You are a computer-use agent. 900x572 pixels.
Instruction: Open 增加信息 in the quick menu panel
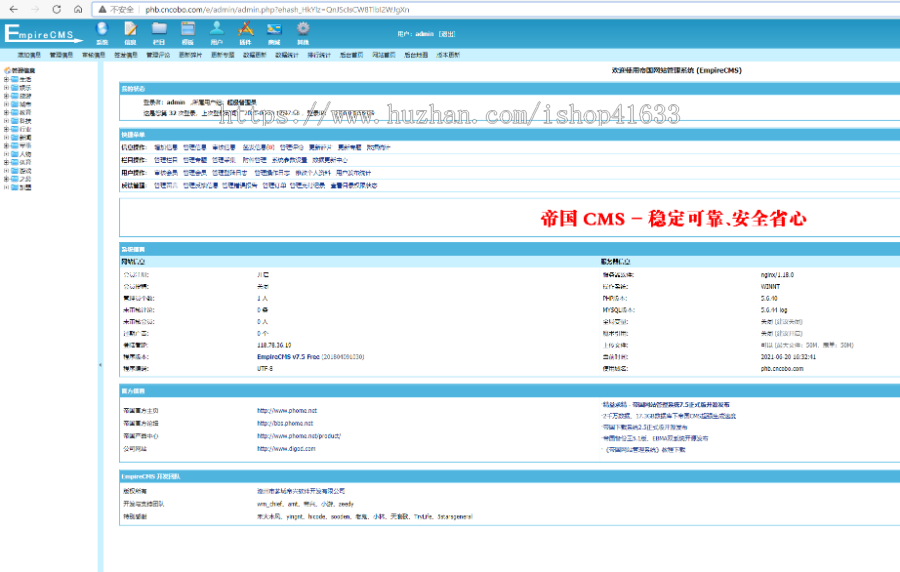pos(166,147)
